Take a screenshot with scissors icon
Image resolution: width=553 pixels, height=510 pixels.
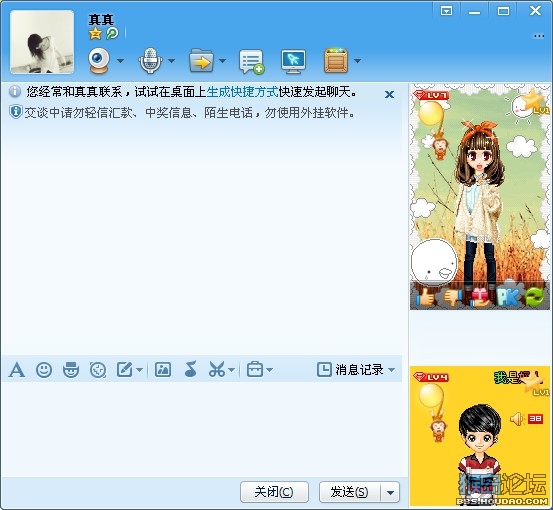pyautogui.click(x=217, y=369)
